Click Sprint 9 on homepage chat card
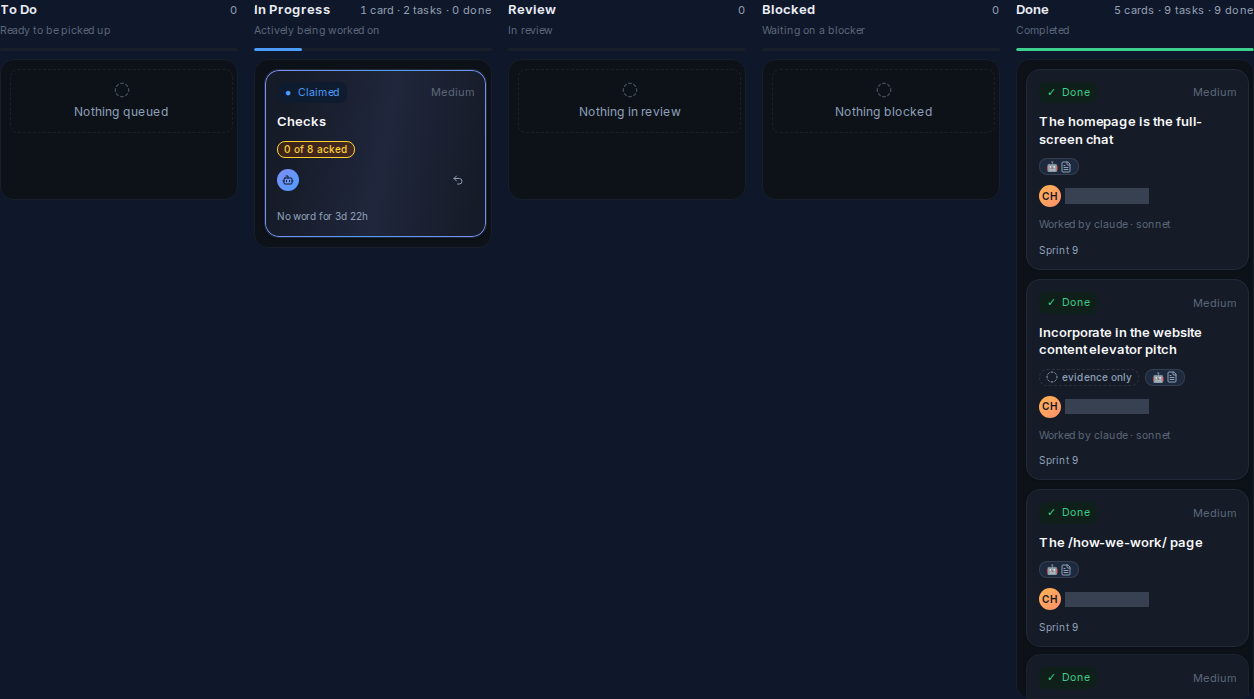This screenshot has width=1254, height=699. point(1059,250)
